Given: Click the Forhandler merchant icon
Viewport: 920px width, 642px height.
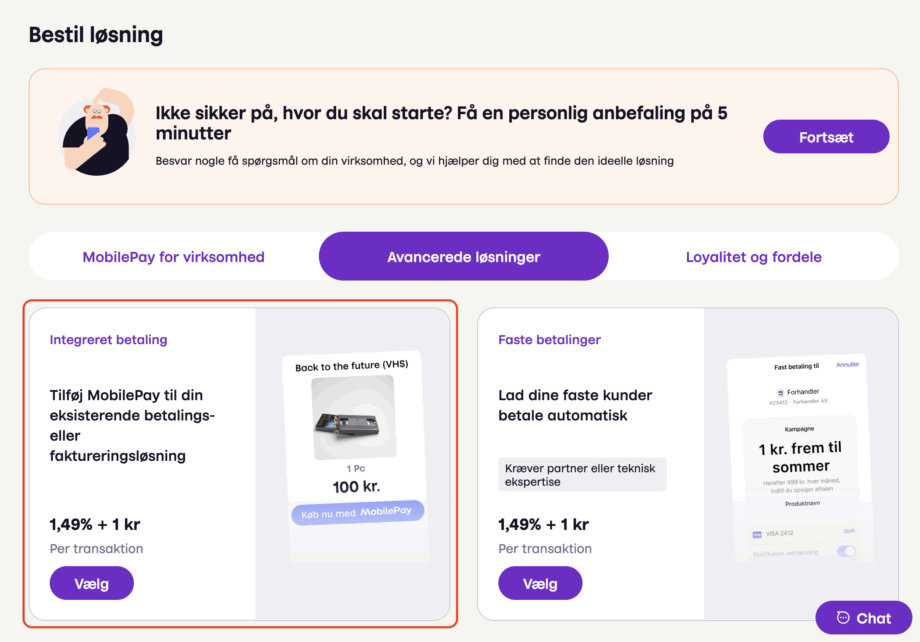Looking at the screenshot, I should pyautogui.click(x=780, y=393).
